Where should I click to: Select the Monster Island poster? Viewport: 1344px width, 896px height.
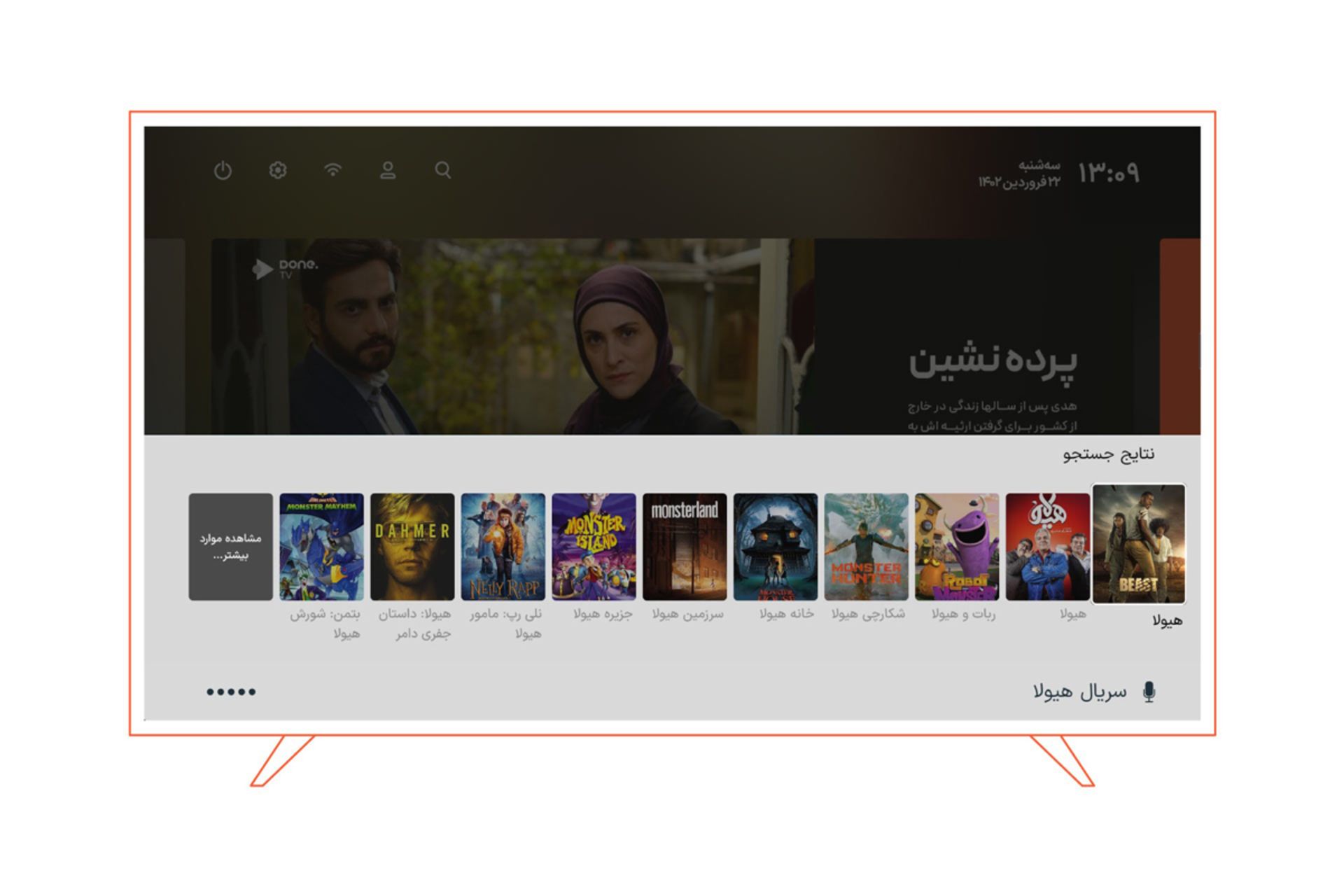tap(594, 547)
